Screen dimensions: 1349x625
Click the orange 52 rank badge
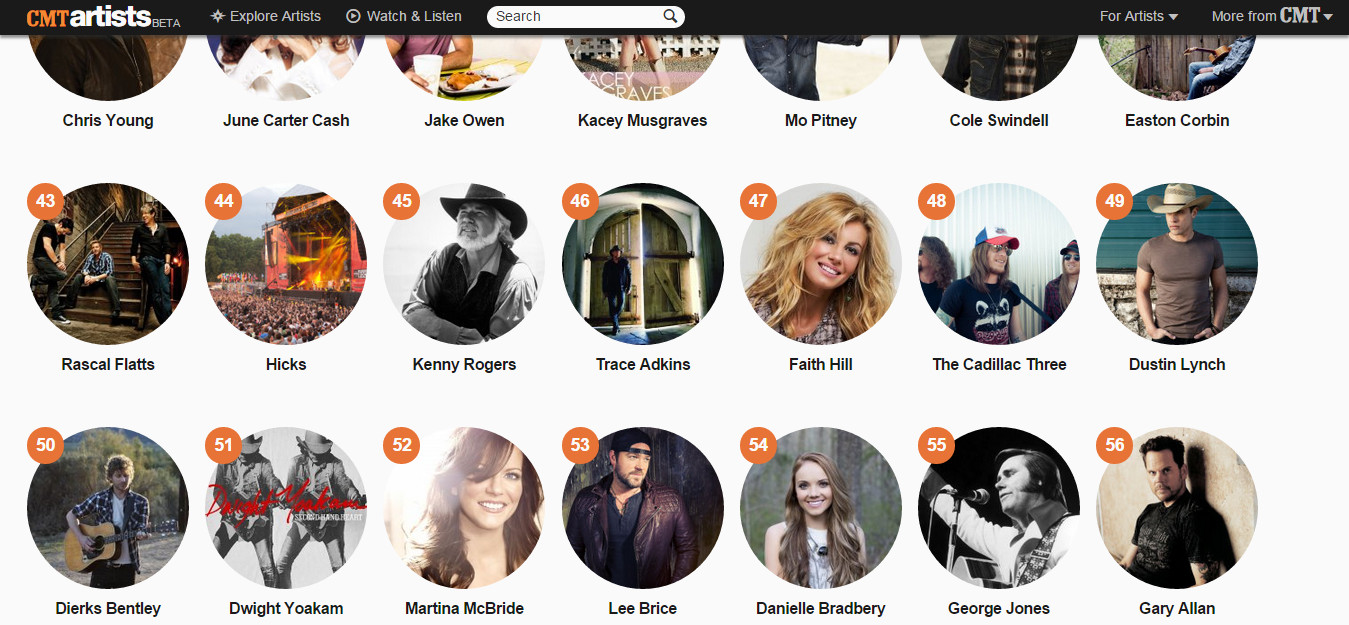coord(402,445)
